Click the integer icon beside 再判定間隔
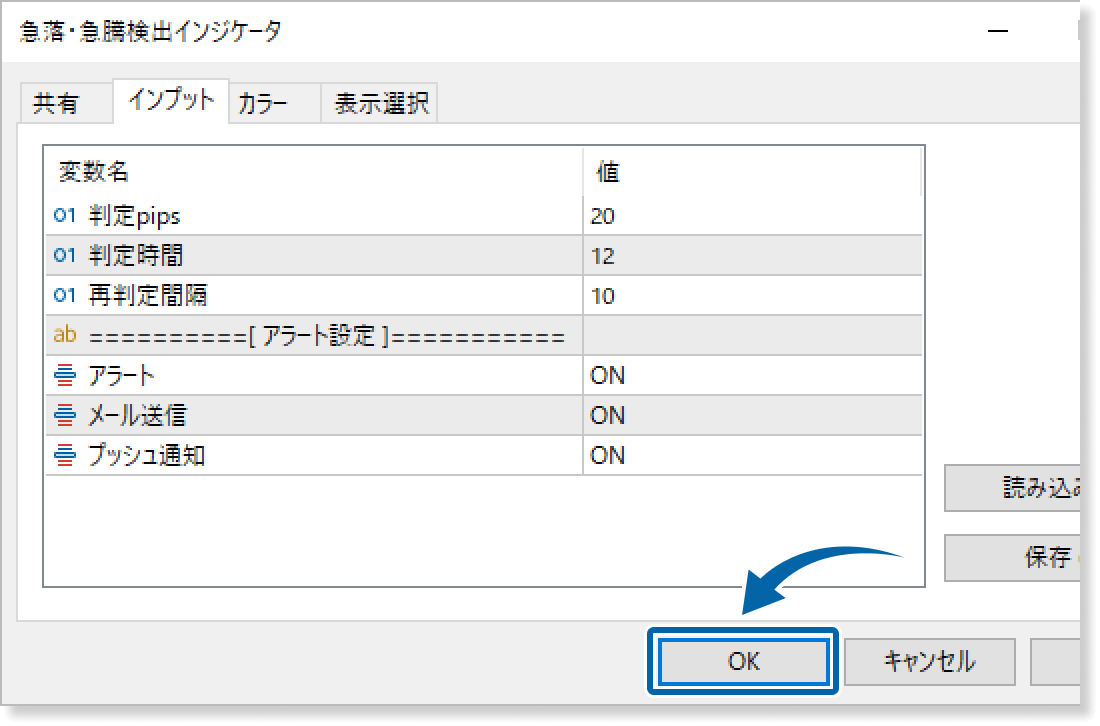 click(65, 296)
